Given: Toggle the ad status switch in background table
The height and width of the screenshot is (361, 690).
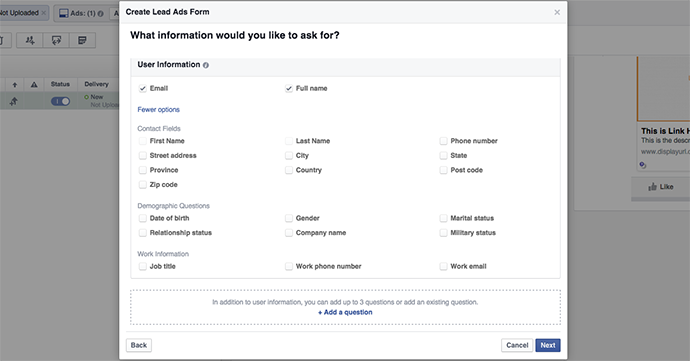Looking at the screenshot, I should point(60,101).
